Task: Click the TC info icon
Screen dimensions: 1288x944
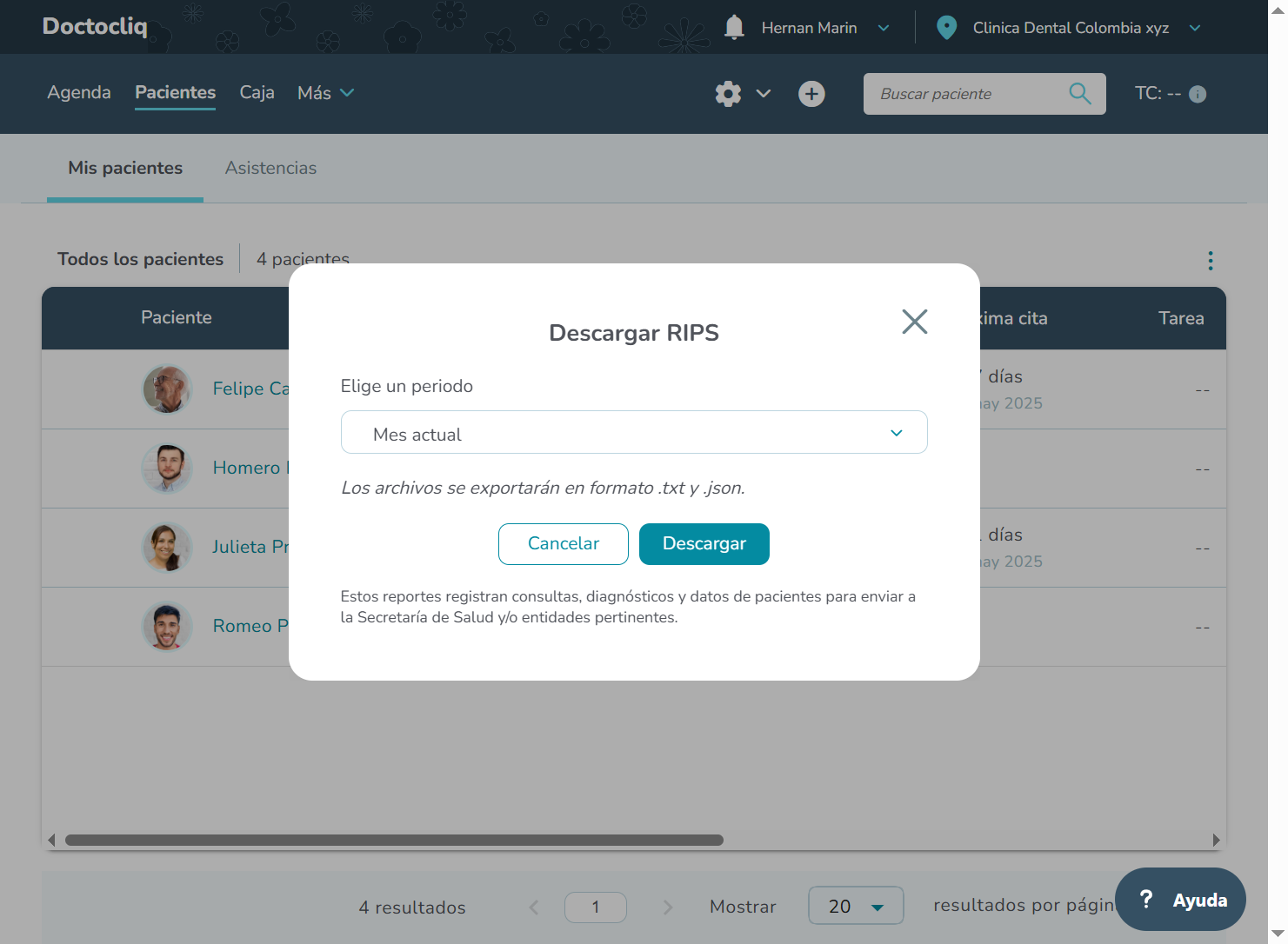Action: point(1198,95)
